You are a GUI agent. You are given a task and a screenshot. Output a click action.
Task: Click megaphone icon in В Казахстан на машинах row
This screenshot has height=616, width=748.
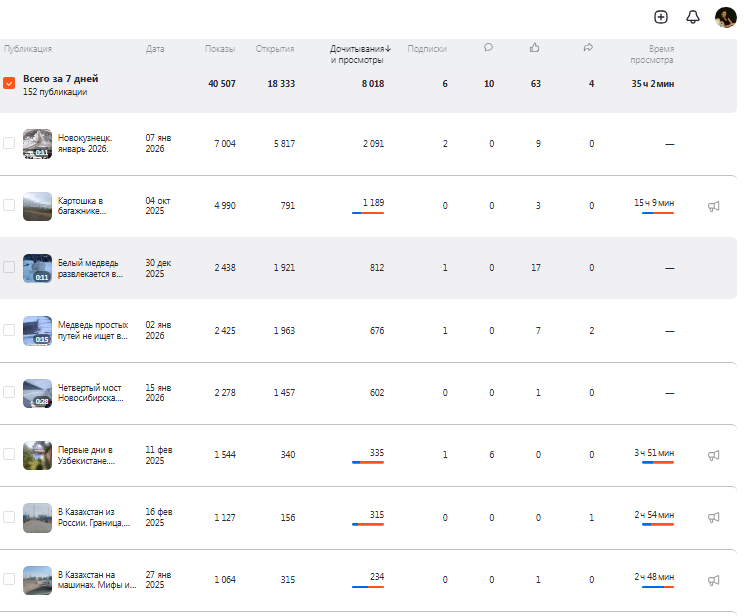(x=713, y=579)
